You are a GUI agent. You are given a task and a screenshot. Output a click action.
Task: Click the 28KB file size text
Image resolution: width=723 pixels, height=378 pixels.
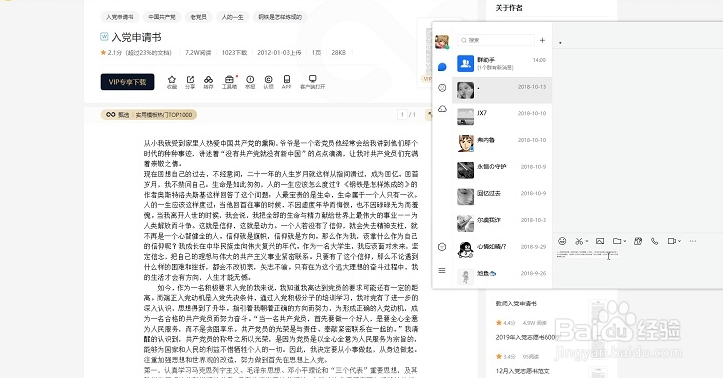[x=338, y=53]
